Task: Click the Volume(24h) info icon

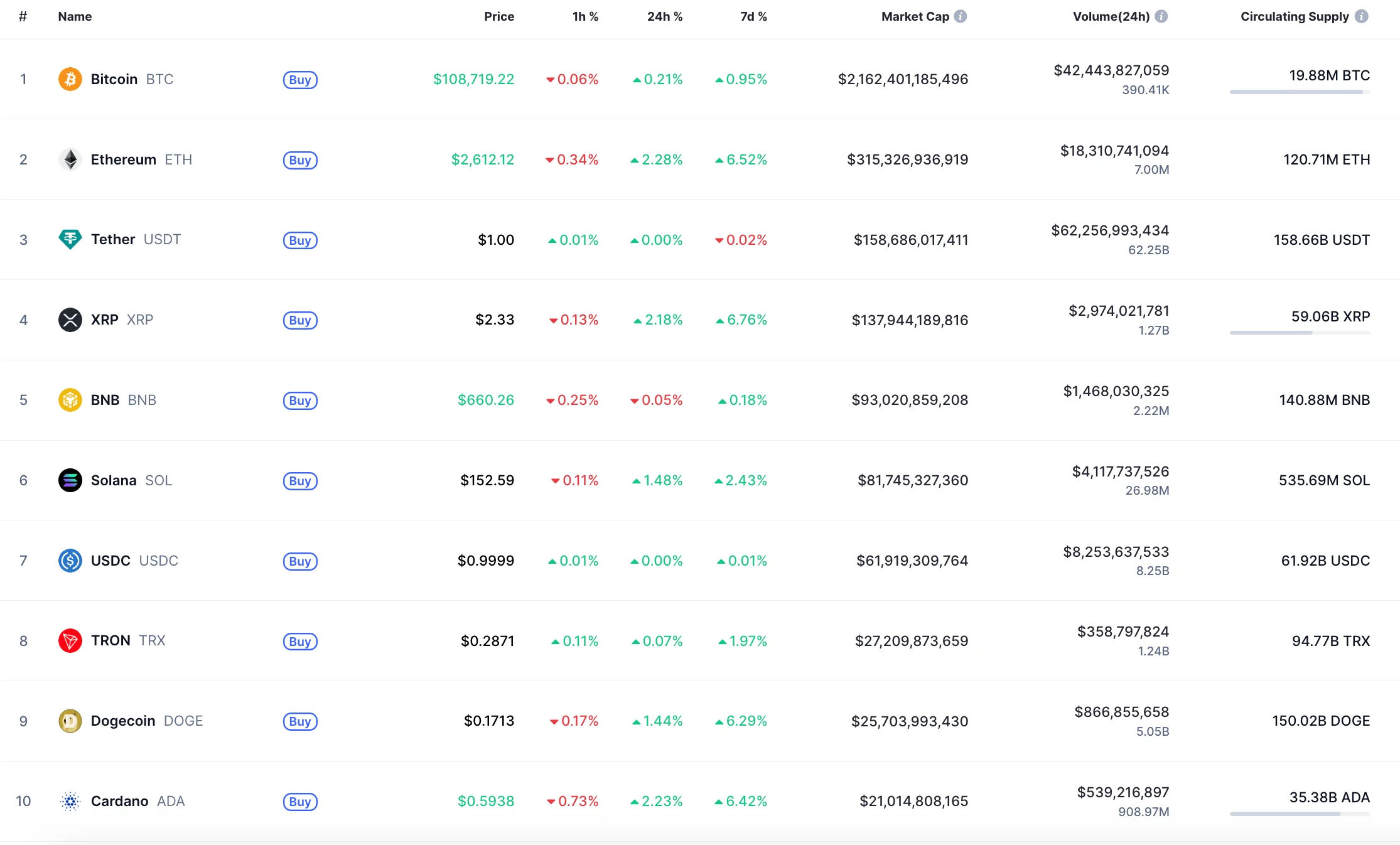Action: (1161, 16)
